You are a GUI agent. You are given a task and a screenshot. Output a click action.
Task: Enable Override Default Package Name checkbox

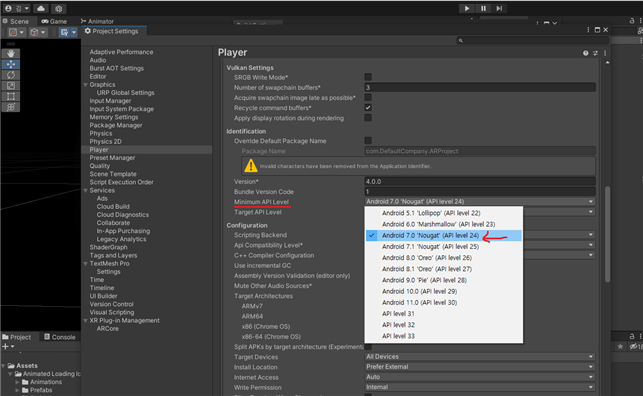tap(368, 141)
